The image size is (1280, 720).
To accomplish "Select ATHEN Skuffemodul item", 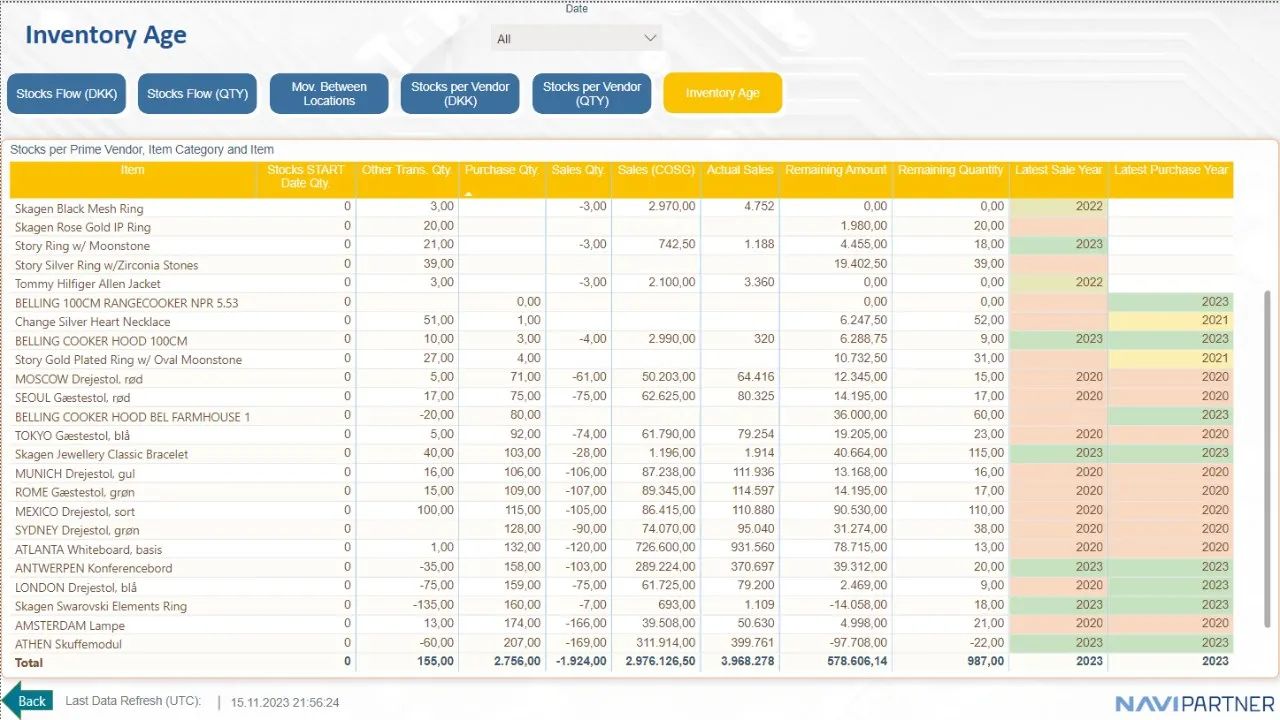I will pos(69,644).
